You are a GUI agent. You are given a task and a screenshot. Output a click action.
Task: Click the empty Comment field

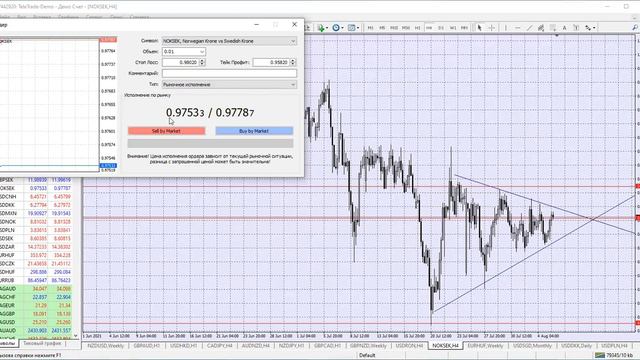point(229,73)
